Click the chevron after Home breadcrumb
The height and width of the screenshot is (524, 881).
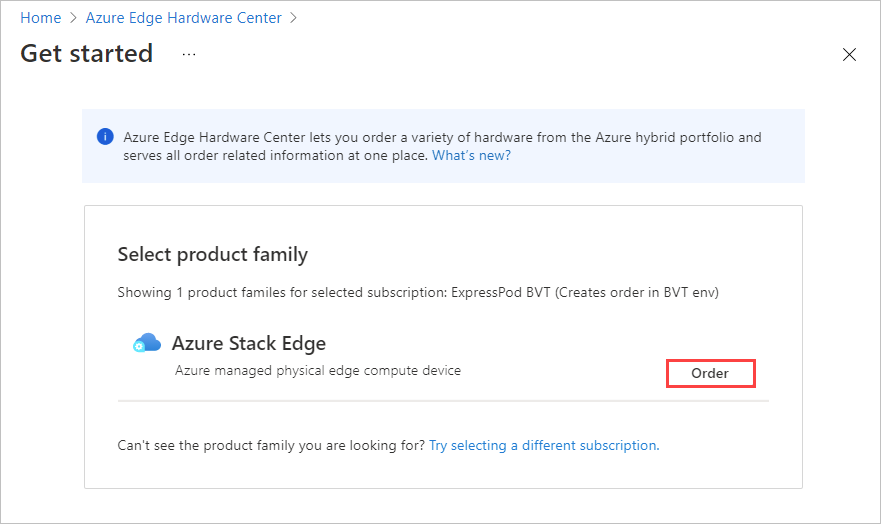pos(73,18)
